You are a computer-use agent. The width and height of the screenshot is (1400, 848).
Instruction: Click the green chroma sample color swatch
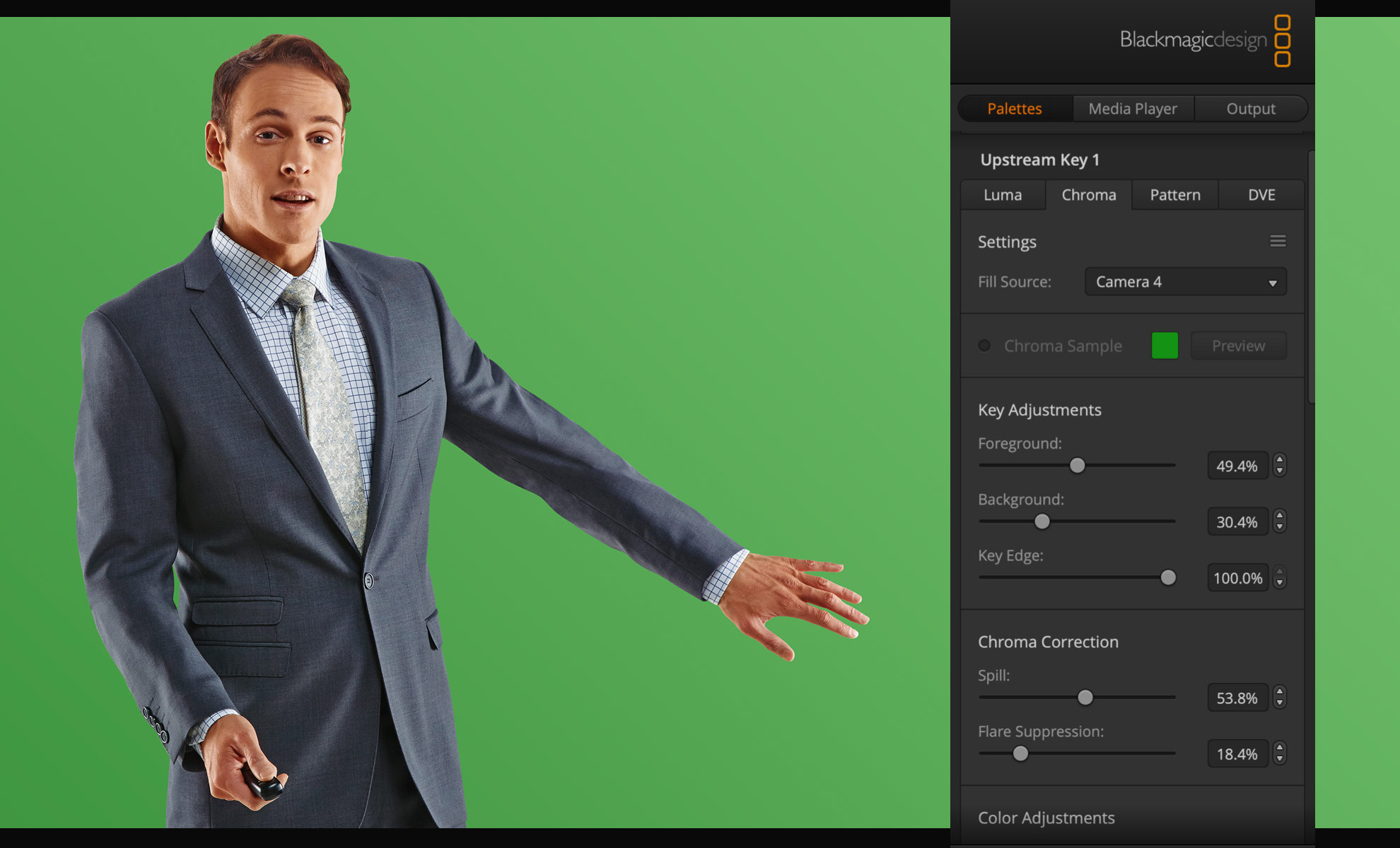pos(1164,346)
